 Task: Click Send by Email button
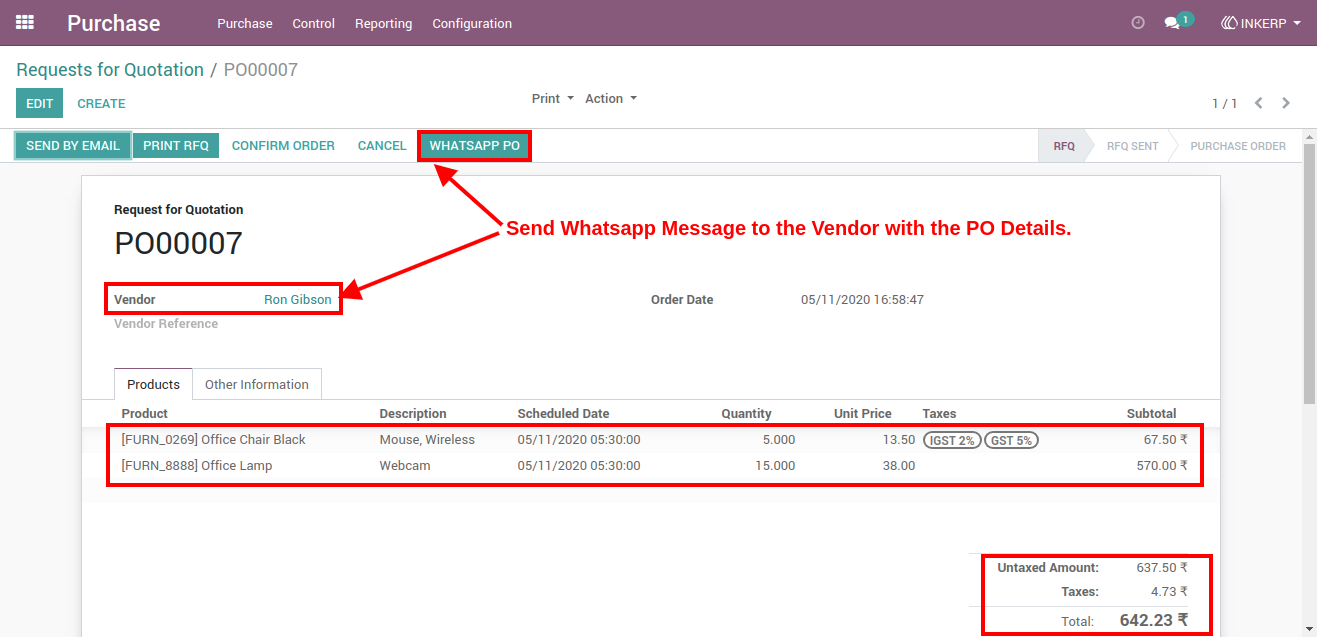(x=73, y=146)
